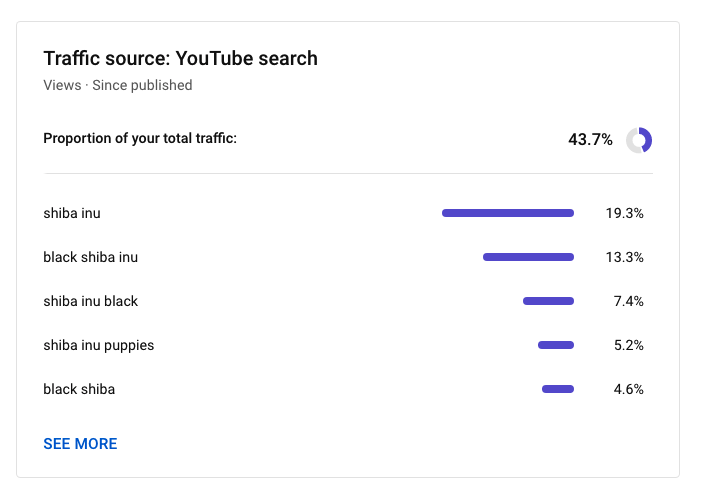
Task: Click the traffic proportion donut chart icon
Action: [x=639, y=140]
